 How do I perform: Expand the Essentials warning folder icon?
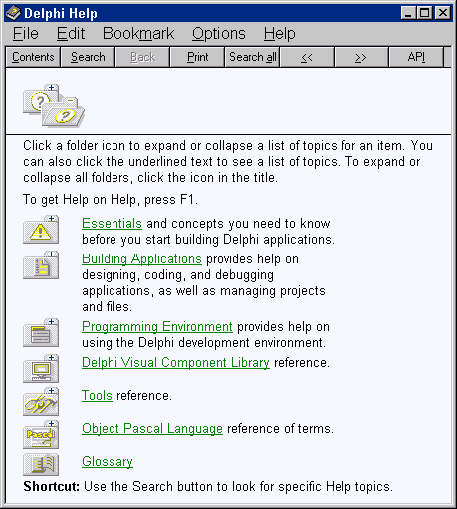click(41, 230)
